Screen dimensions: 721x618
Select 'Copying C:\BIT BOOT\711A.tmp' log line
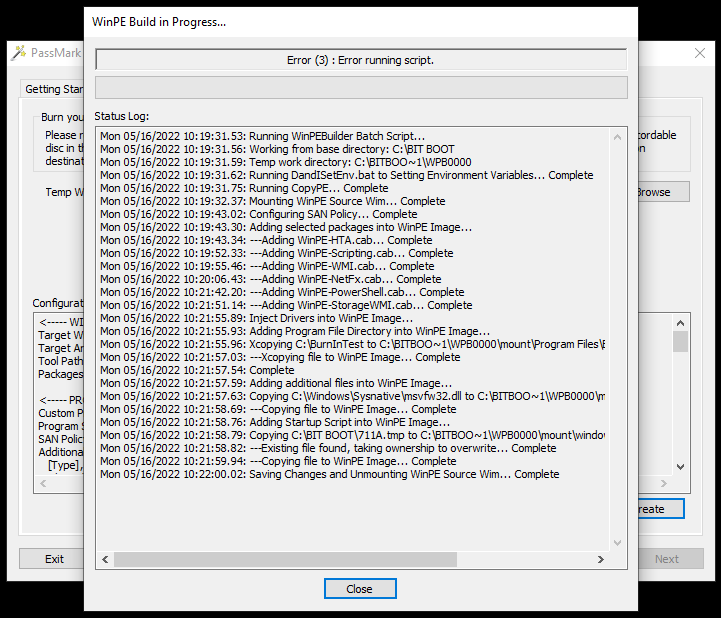click(x=353, y=435)
